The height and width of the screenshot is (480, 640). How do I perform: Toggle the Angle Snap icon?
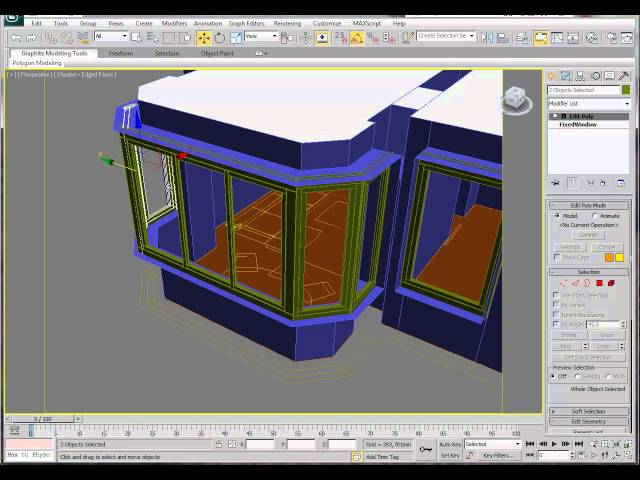click(357, 38)
